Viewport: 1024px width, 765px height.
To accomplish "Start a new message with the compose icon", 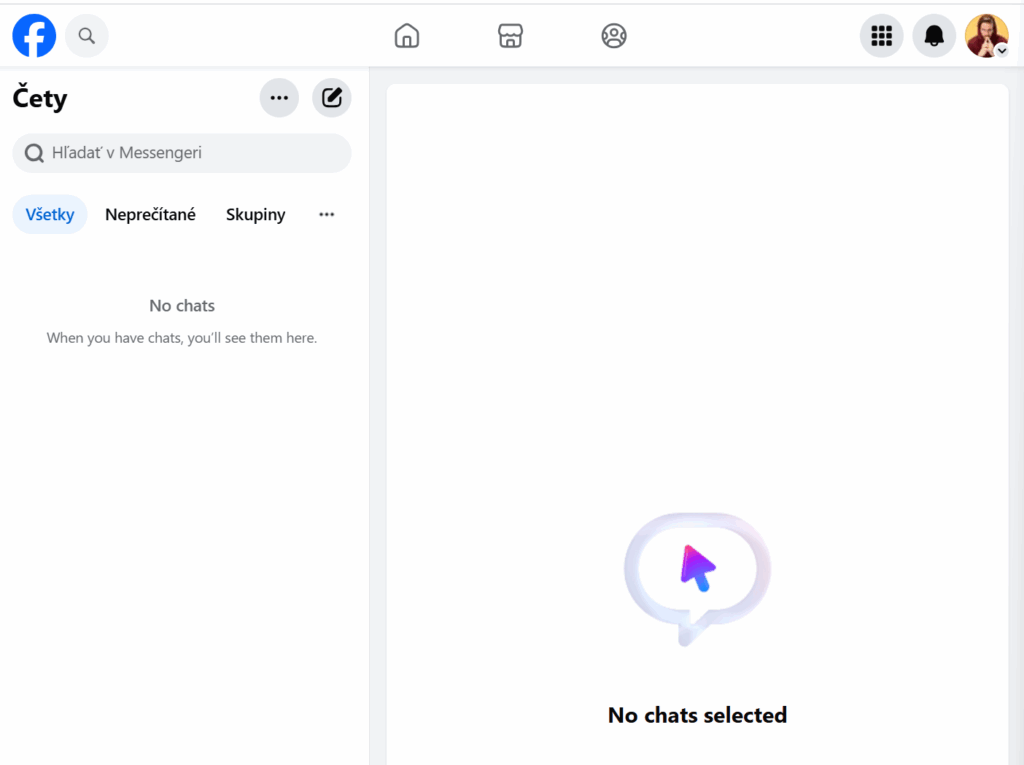I will (331, 97).
